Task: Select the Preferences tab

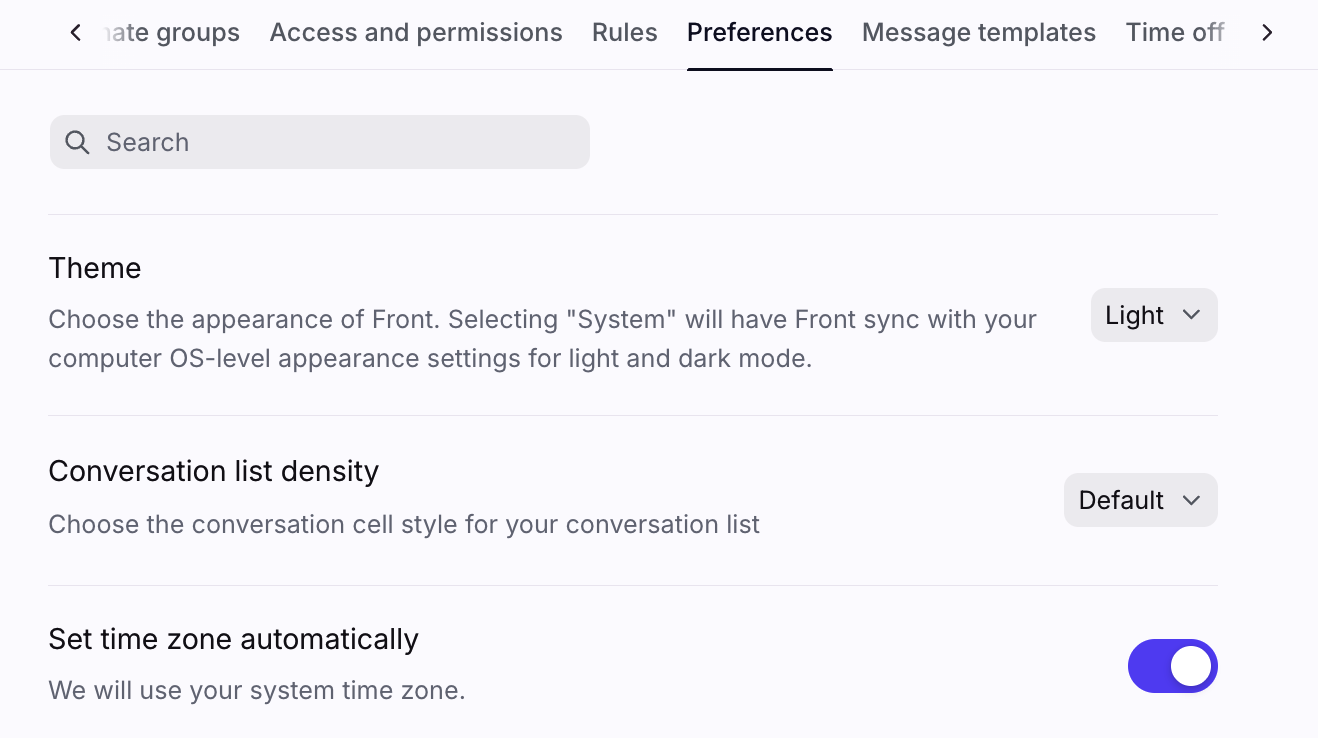Action: (759, 33)
